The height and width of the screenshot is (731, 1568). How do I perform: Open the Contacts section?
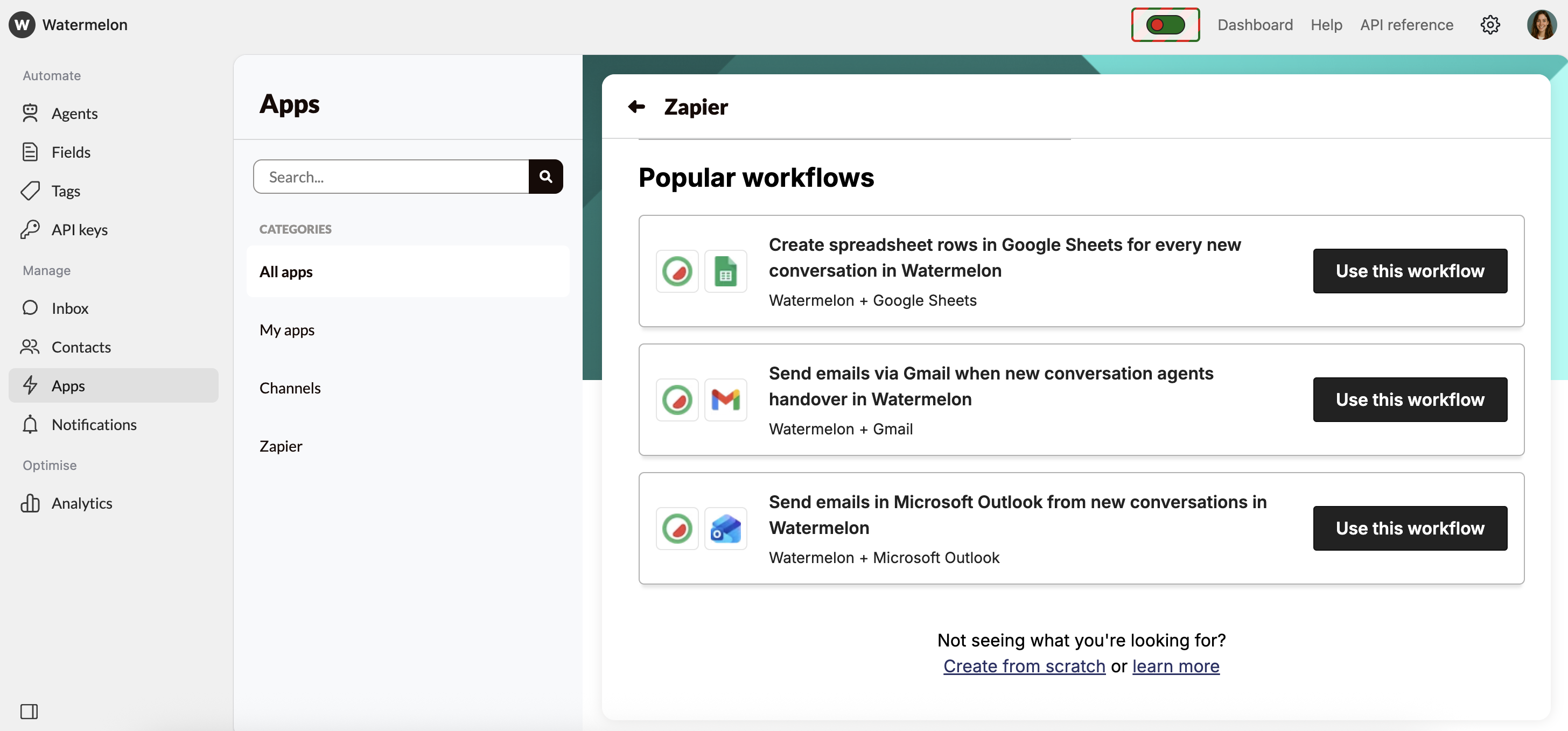pyautogui.click(x=81, y=347)
